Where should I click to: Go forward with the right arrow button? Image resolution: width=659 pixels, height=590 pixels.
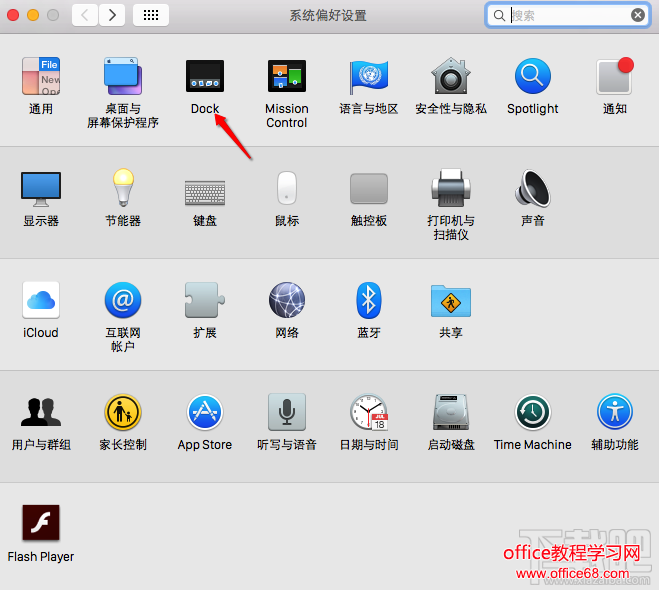[x=112, y=16]
